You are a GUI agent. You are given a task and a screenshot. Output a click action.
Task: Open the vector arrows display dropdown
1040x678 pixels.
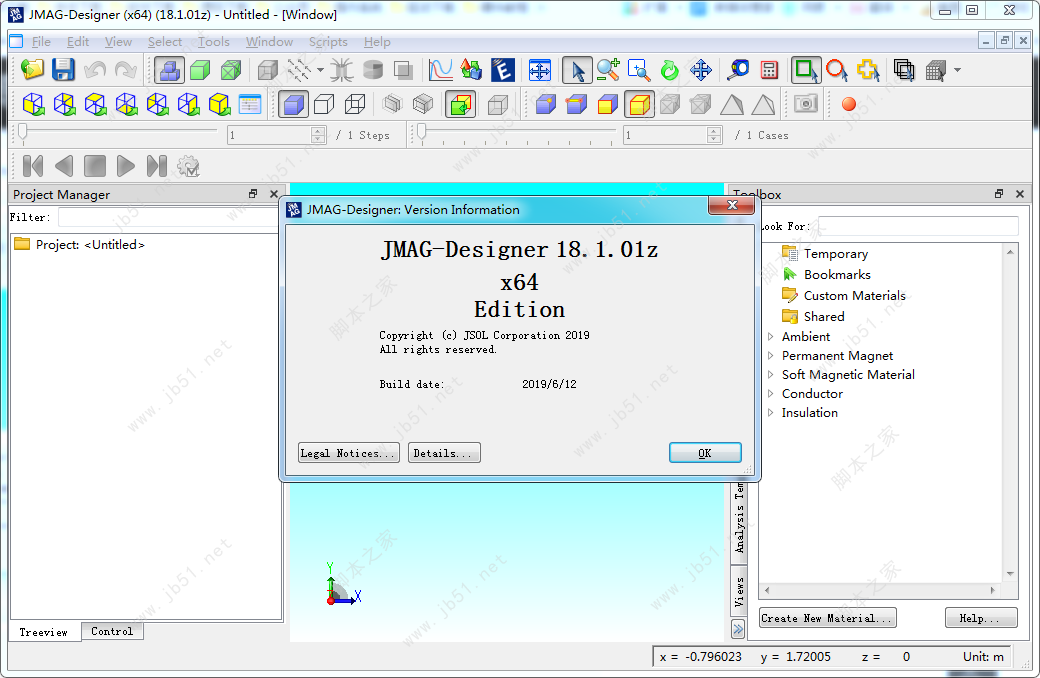tap(320, 70)
